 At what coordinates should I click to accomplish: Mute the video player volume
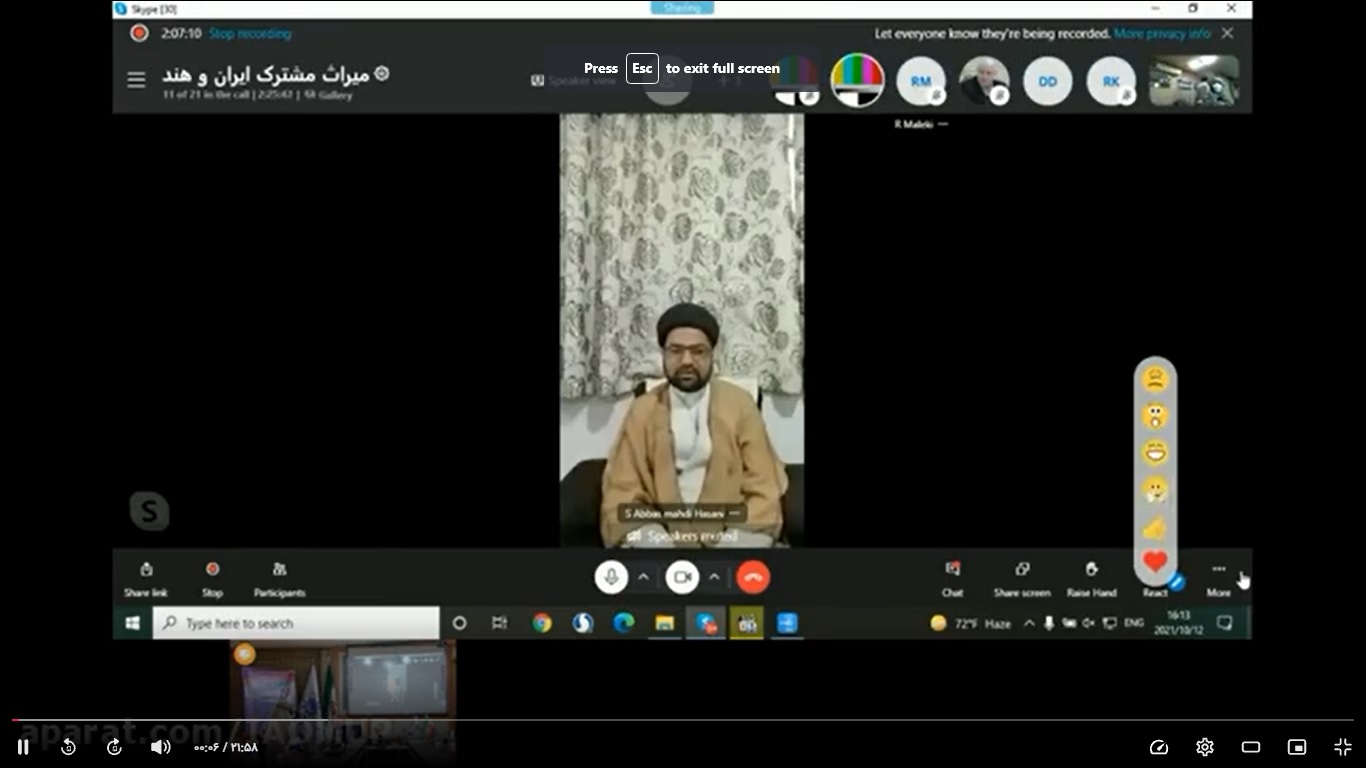pos(160,747)
